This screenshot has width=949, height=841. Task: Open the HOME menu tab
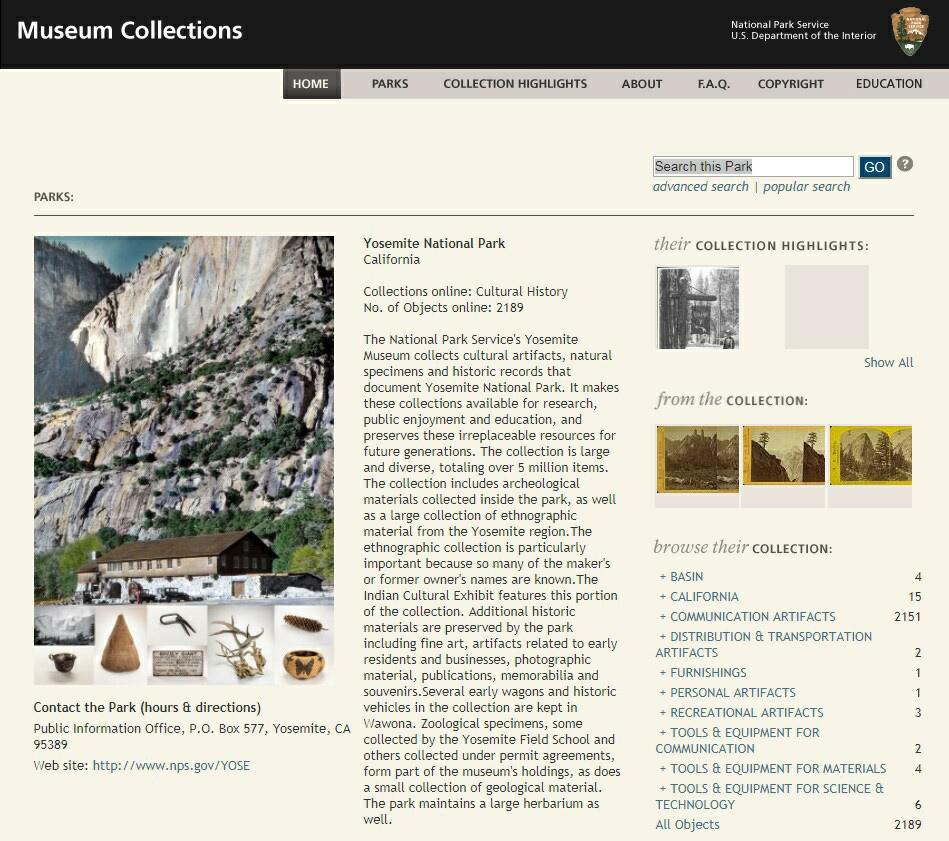point(311,84)
